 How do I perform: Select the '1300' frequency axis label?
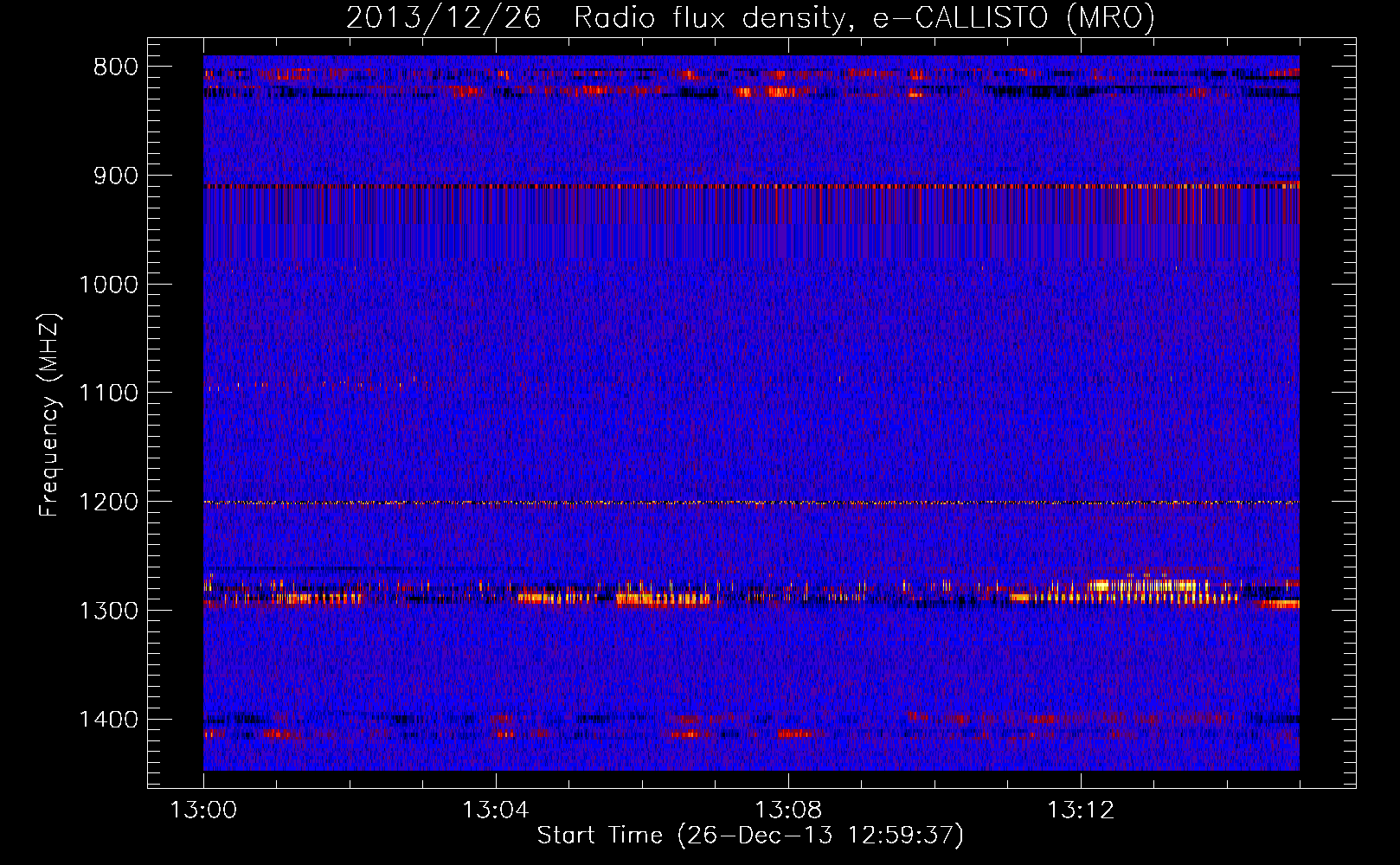(x=108, y=611)
